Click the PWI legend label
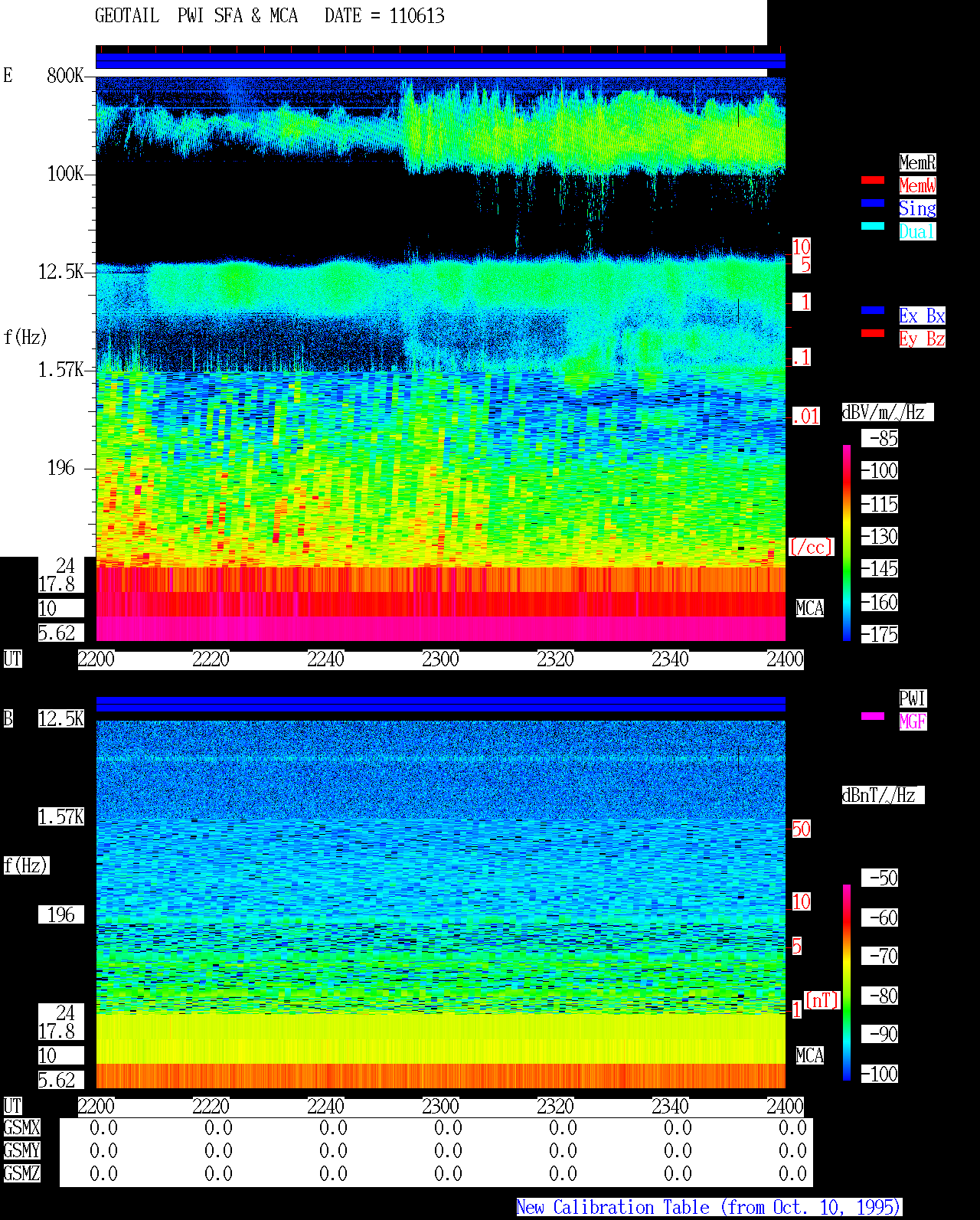This screenshot has height=1220, width=980. coord(913,698)
